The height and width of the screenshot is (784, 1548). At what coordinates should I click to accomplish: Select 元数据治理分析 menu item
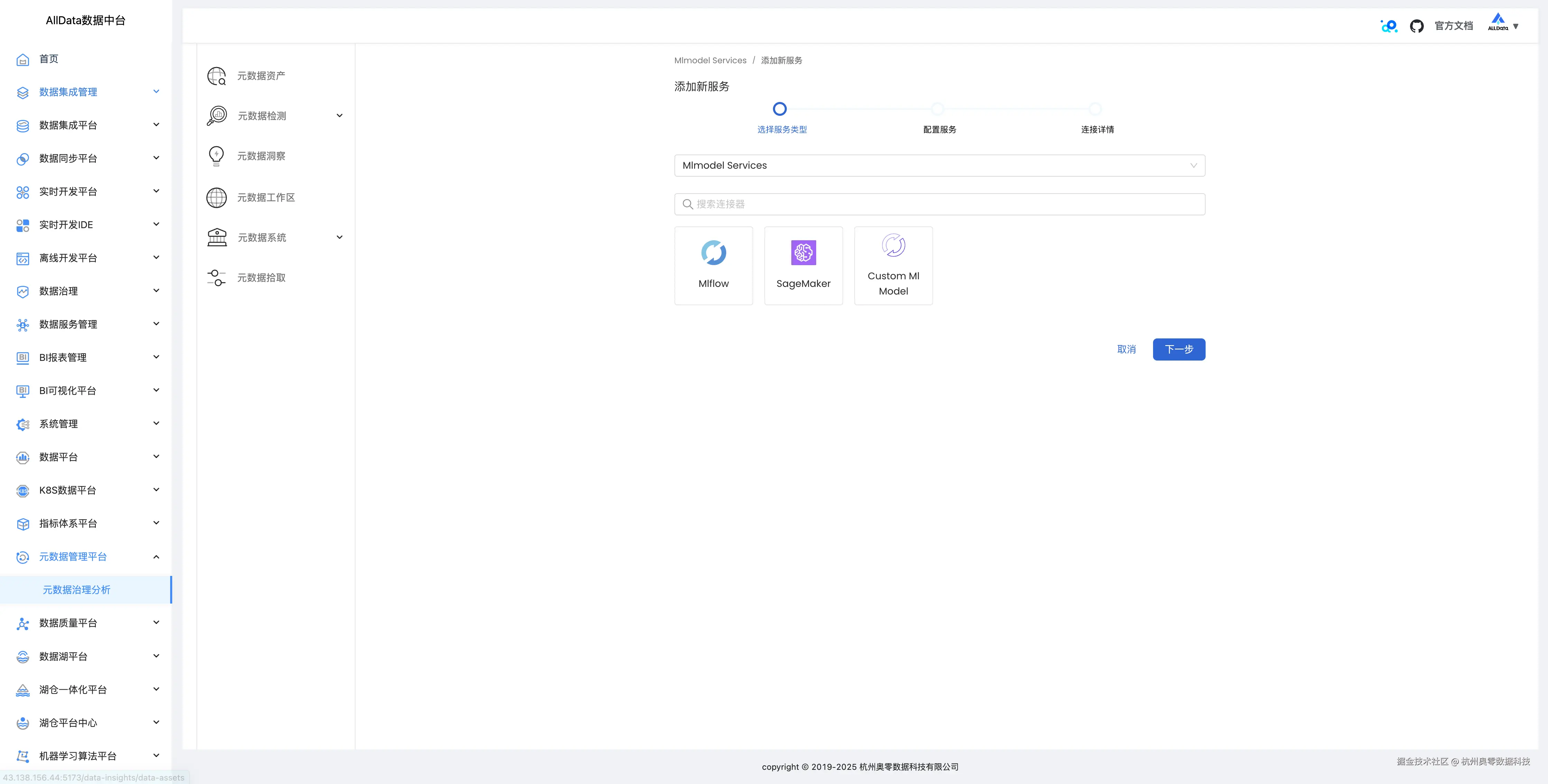click(x=76, y=590)
